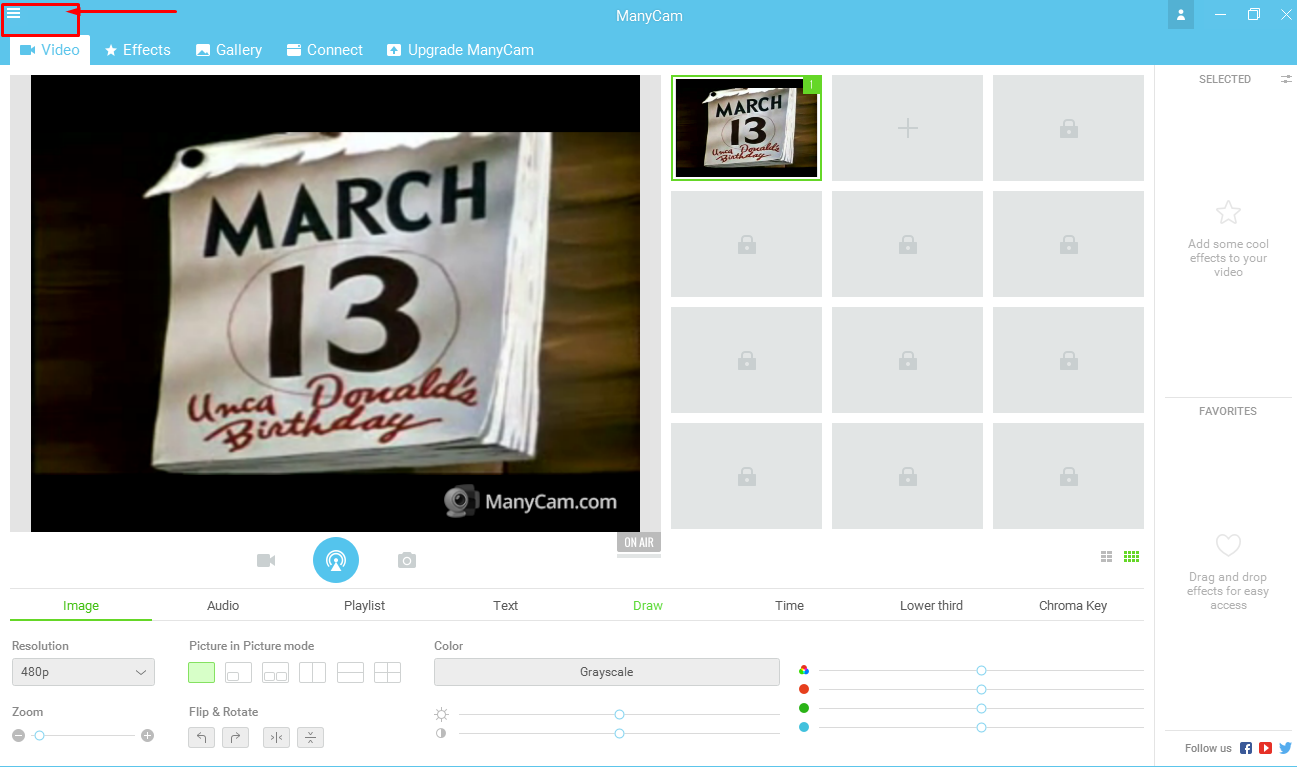Open the hamburger main menu

14,14
